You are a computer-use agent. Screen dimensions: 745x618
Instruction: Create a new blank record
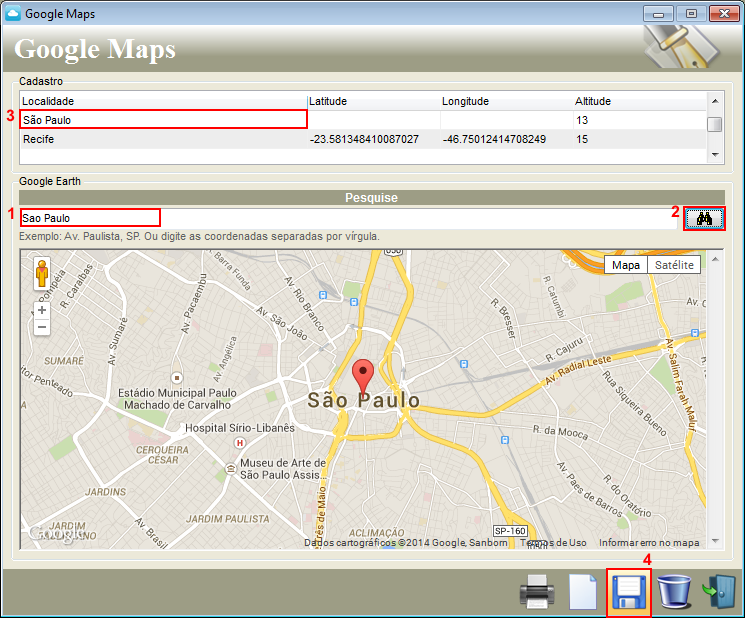coord(583,591)
